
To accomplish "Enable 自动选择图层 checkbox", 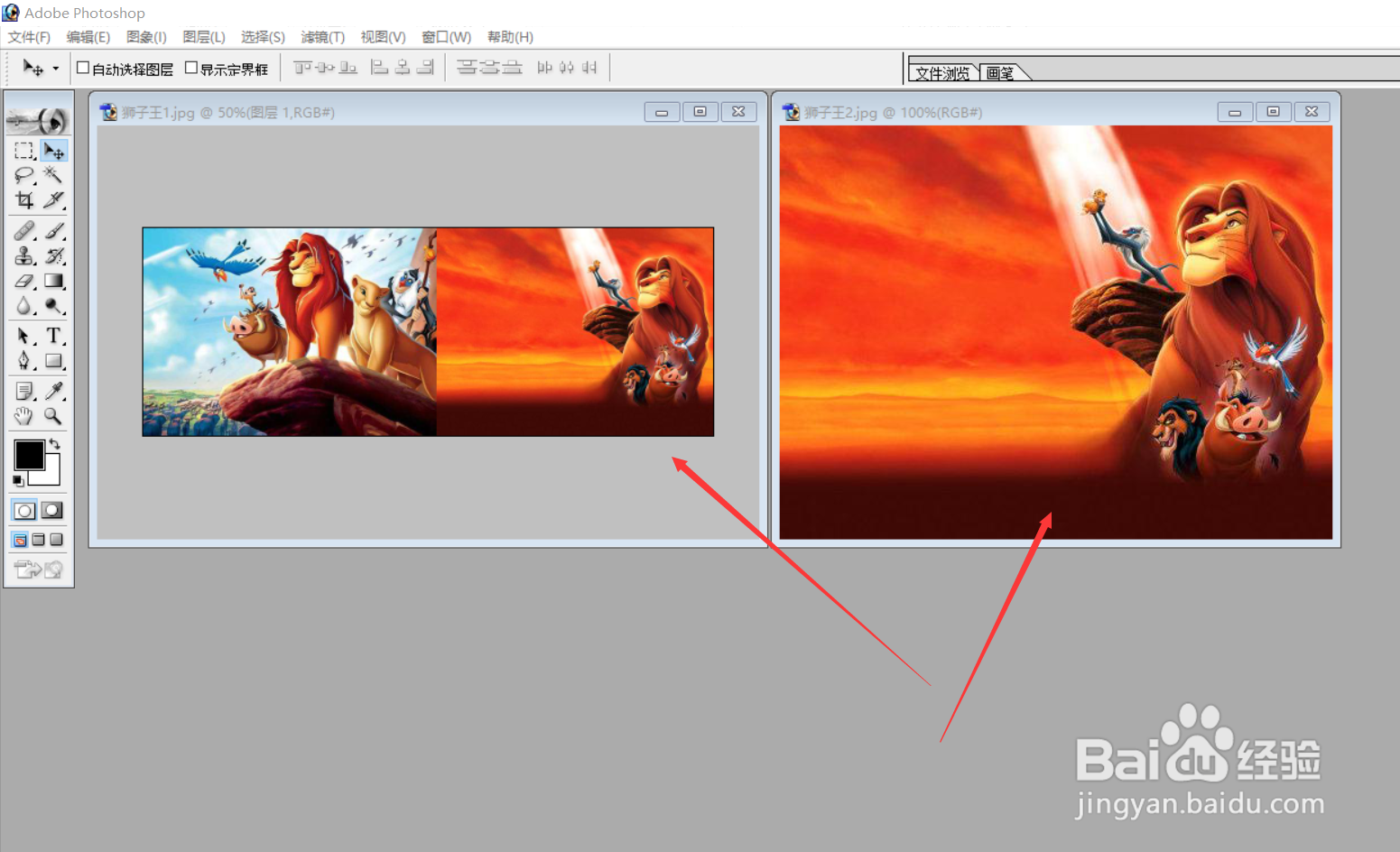I will [83, 68].
